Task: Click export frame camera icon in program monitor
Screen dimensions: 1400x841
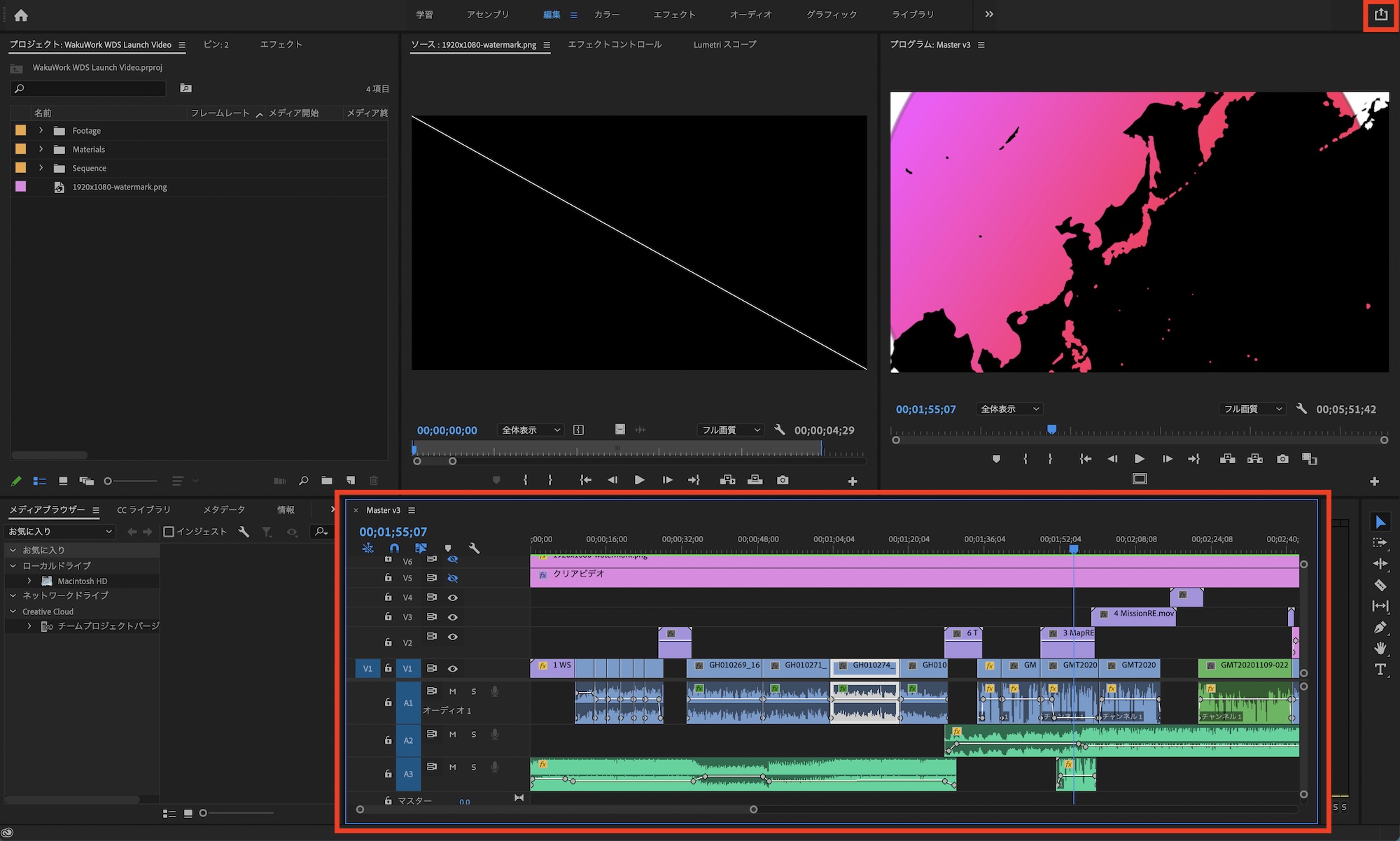Action: coord(1282,459)
